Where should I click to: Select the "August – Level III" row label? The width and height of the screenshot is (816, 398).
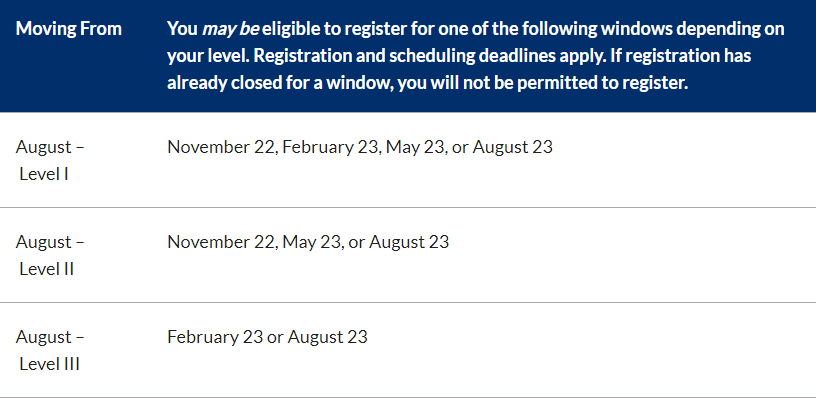50,350
